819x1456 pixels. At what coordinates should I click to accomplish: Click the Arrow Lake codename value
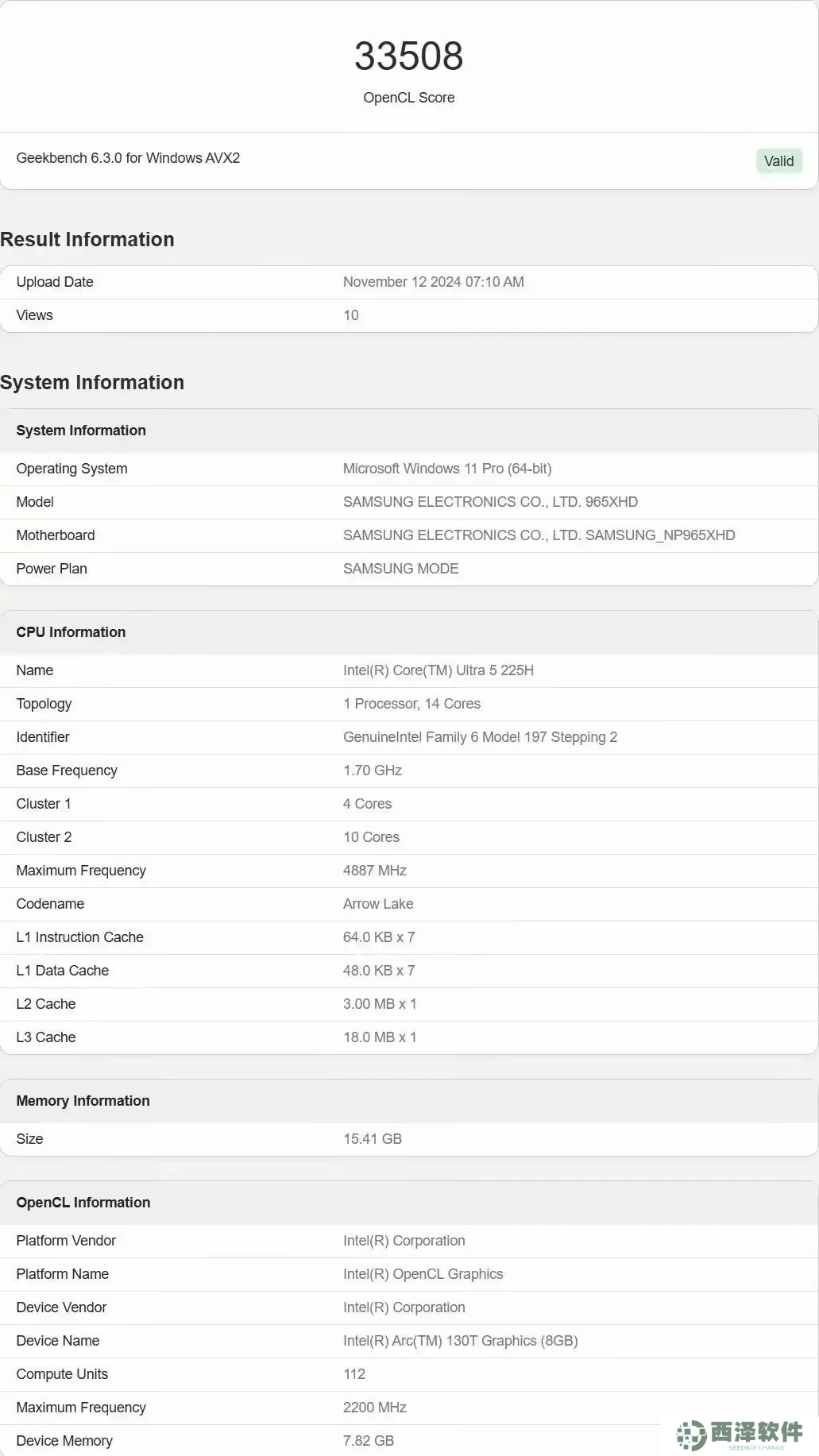pos(377,904)
